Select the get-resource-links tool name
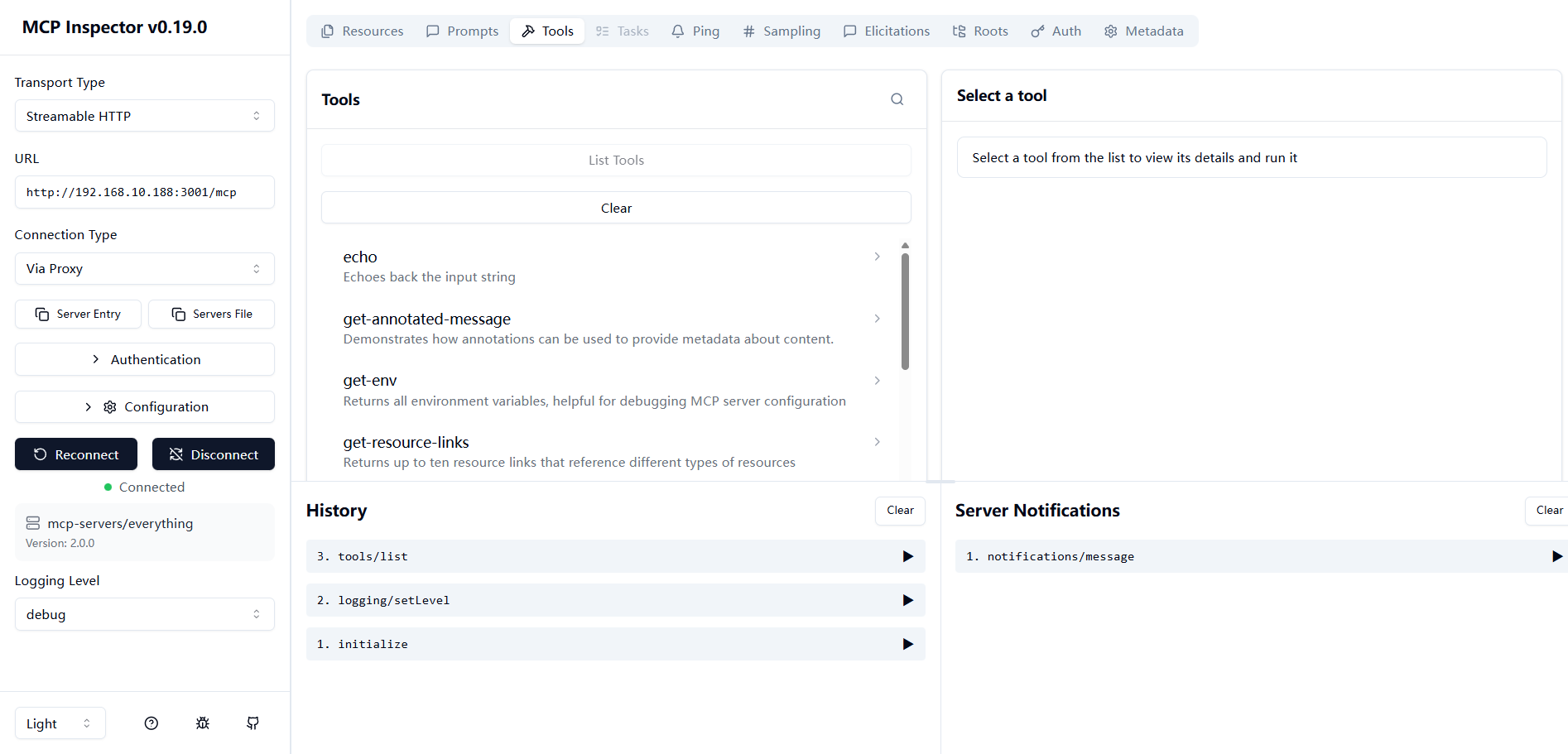 tap(406, 443)
